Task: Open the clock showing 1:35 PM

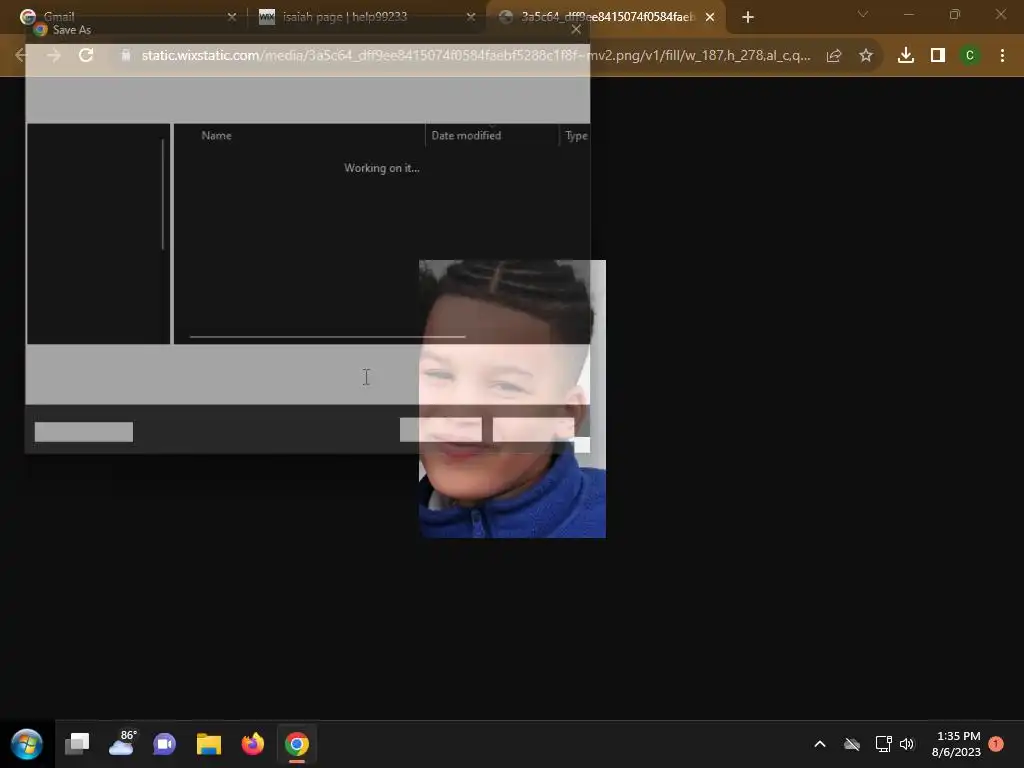Action: (x=956, y=744)
